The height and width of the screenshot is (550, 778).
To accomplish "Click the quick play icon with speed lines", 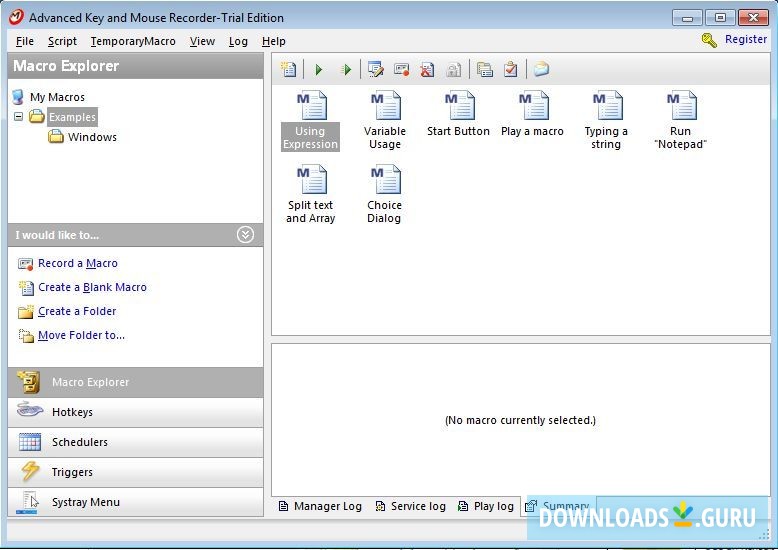I will (x=346, y=69).
